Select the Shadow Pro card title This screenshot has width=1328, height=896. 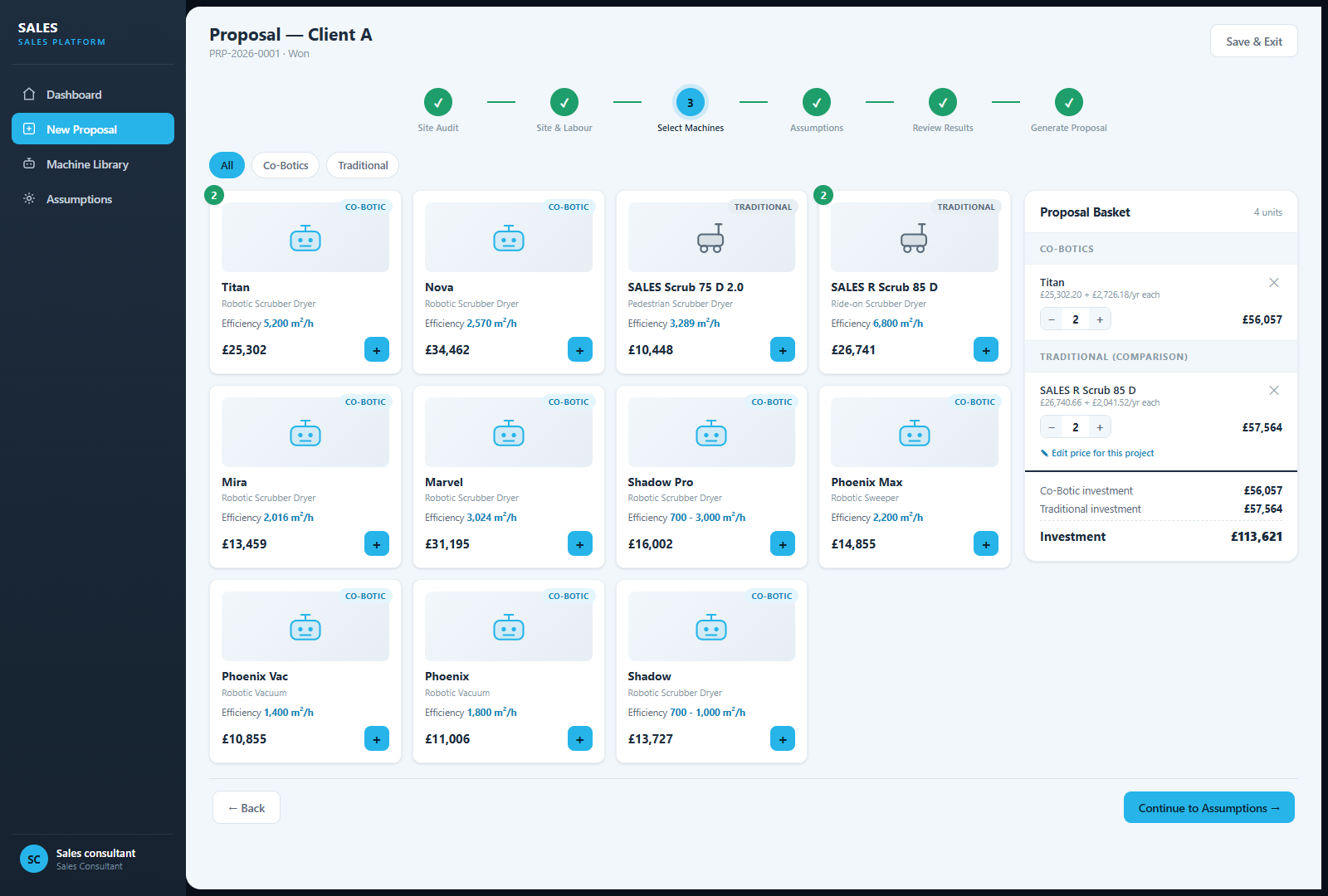pos(661,482)
